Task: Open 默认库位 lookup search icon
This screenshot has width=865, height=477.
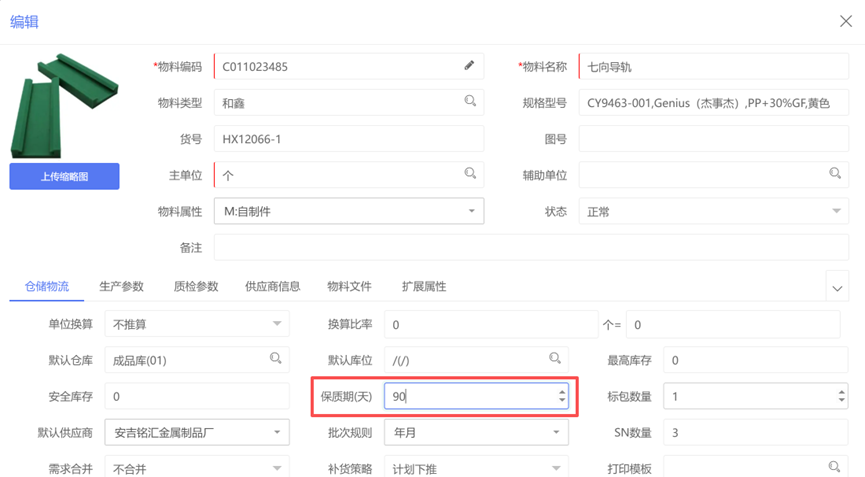Action: 555,359
